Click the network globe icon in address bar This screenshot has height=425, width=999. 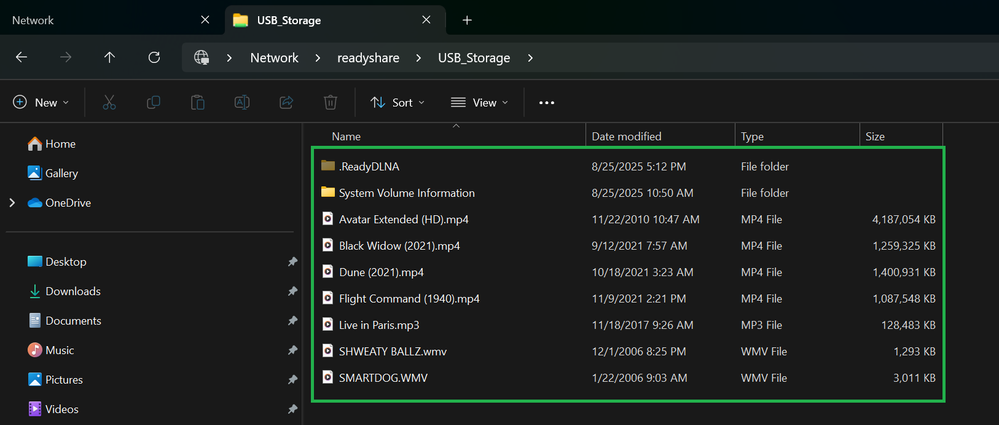[202, 57]
